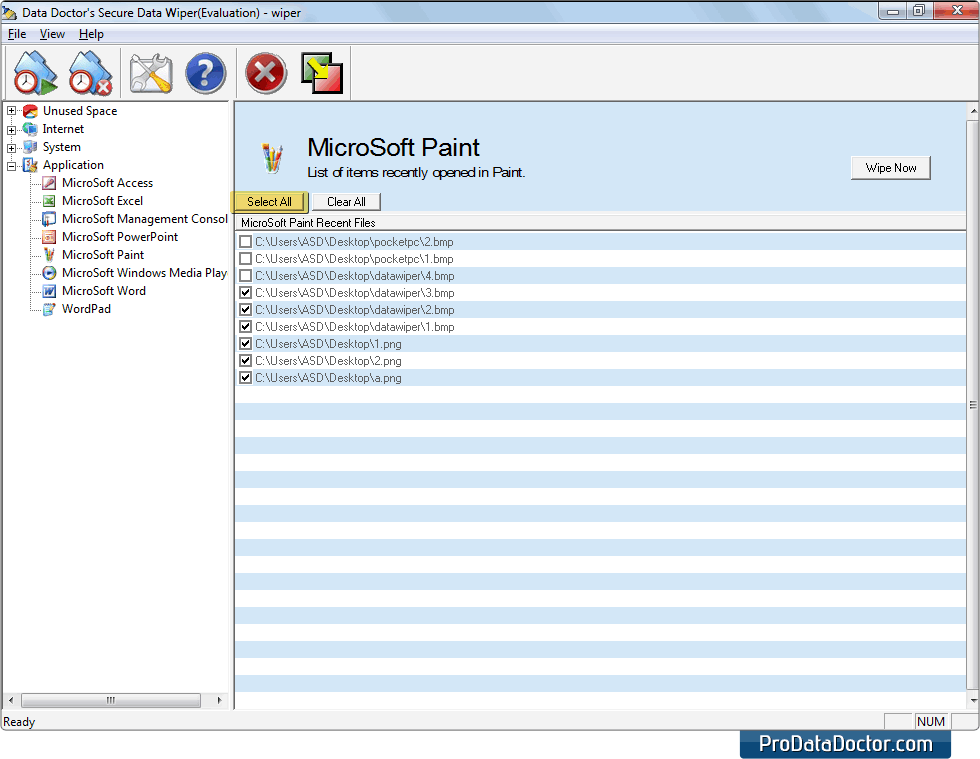This screenshot has height=759, width=980.
Task: Open the settings tools icon
Action: point(151,73)
